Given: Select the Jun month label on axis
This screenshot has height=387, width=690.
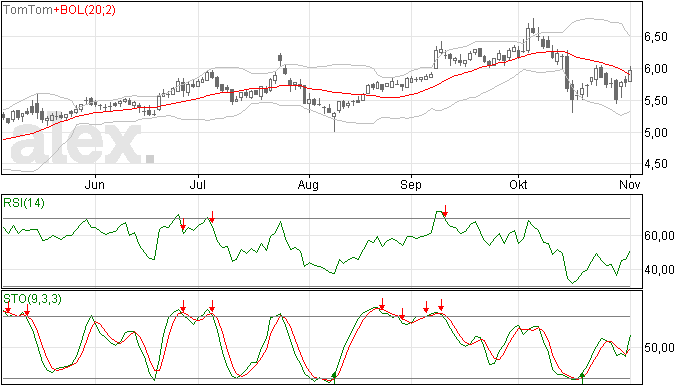Looking at the screenshot, I should tap(95, 184).
